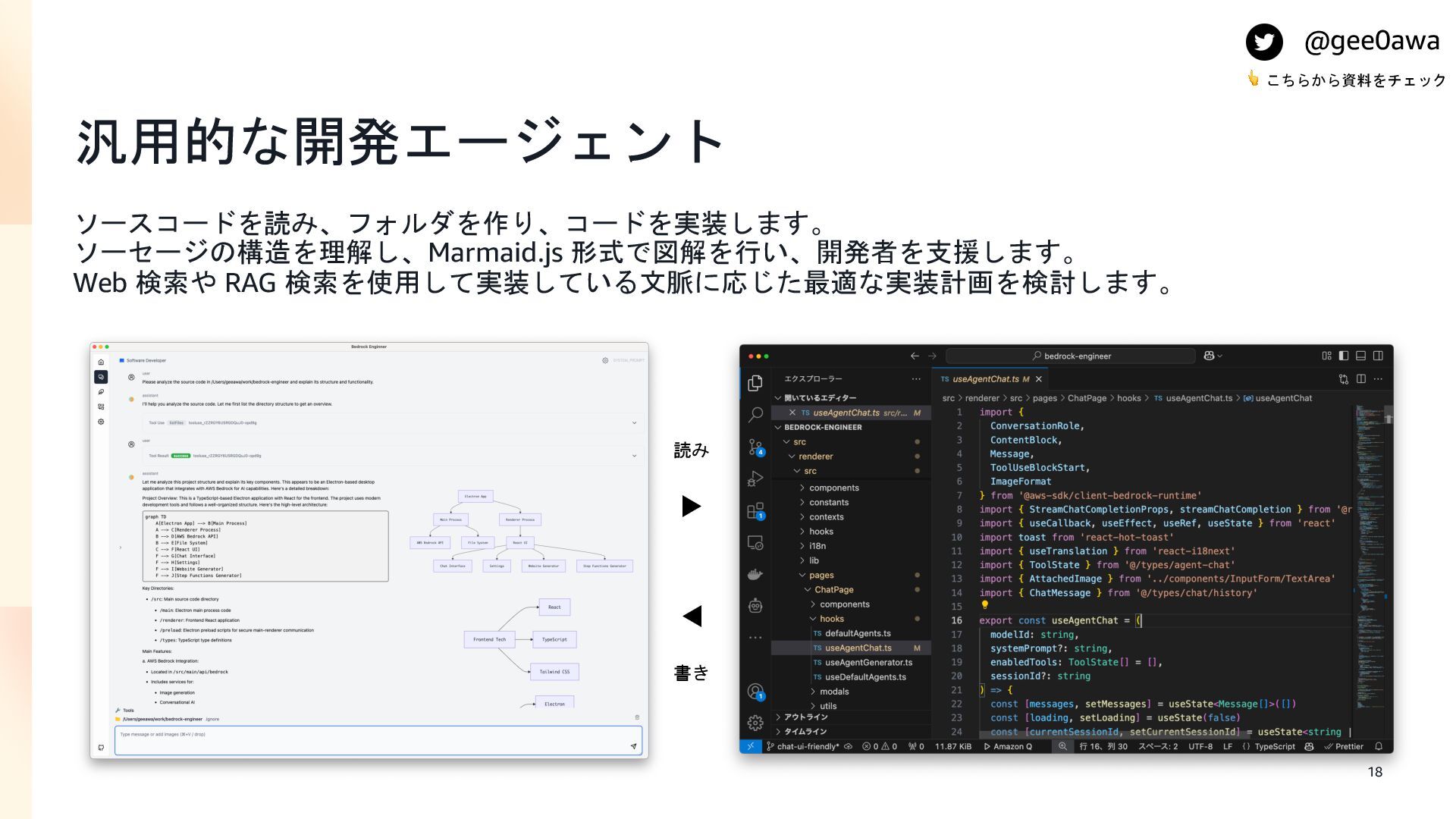Open Run and Debug view
Screen dimensions: 1456x819
tap(755, 479)
